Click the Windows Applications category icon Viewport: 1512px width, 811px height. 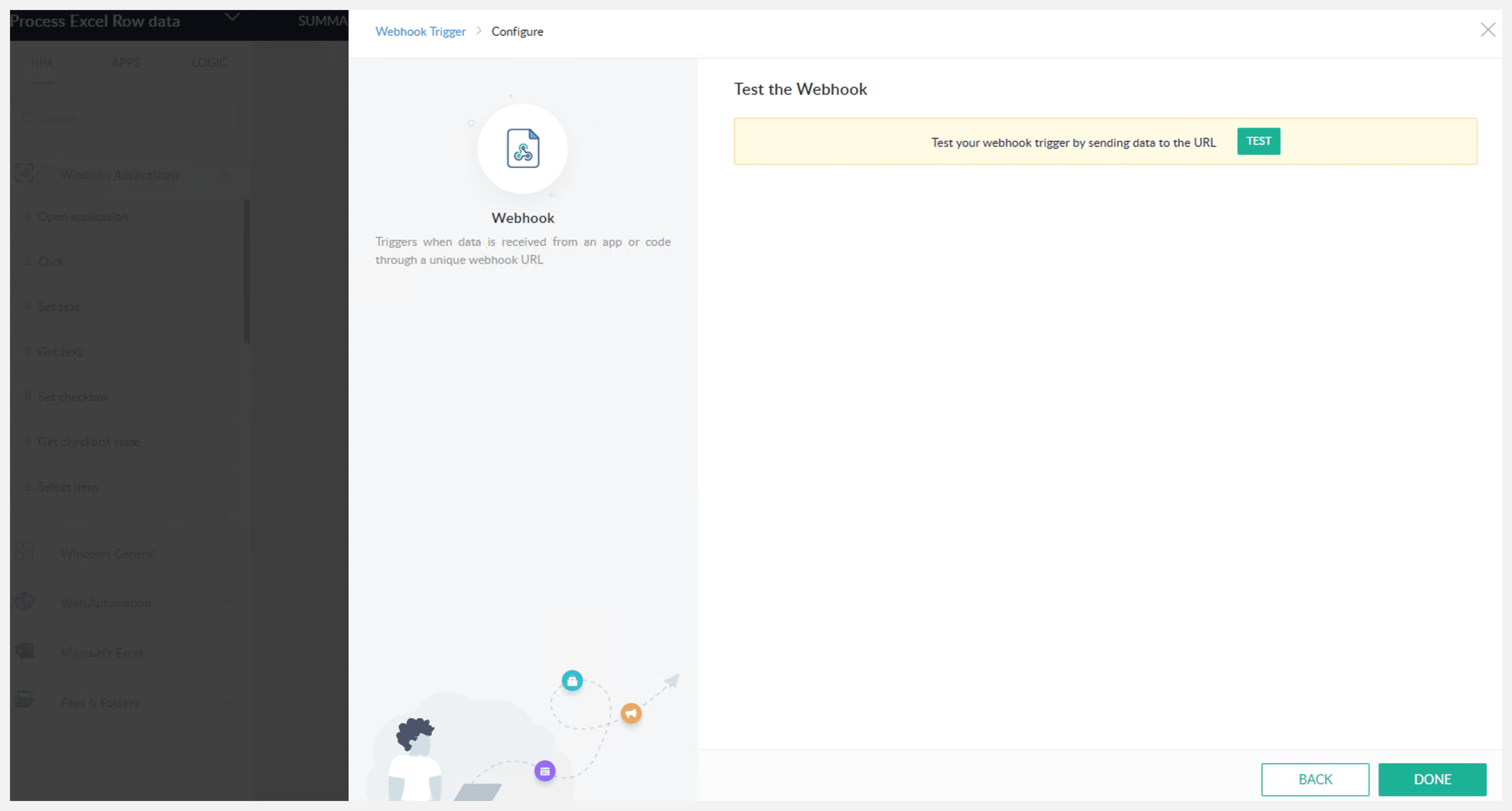pyautogui.click(x=24, y=174)
